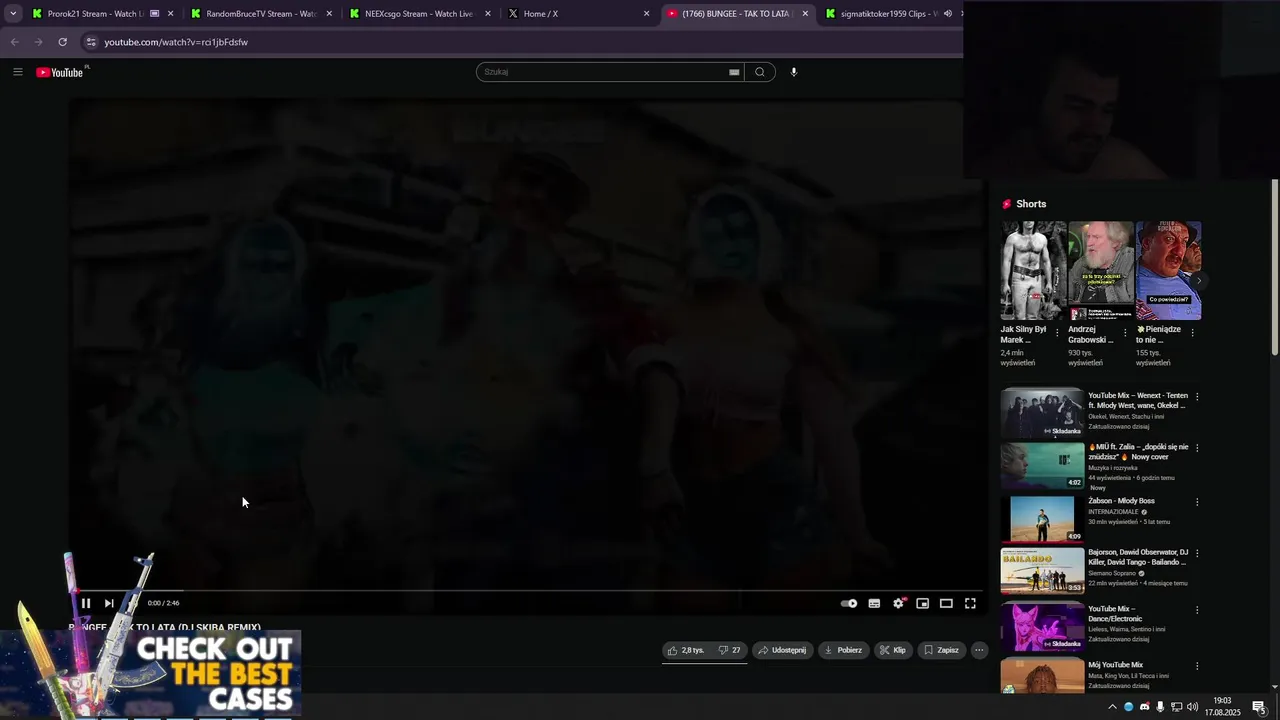
Task: Open Bailando video thumbnail
Action: tap(1043, 570)
